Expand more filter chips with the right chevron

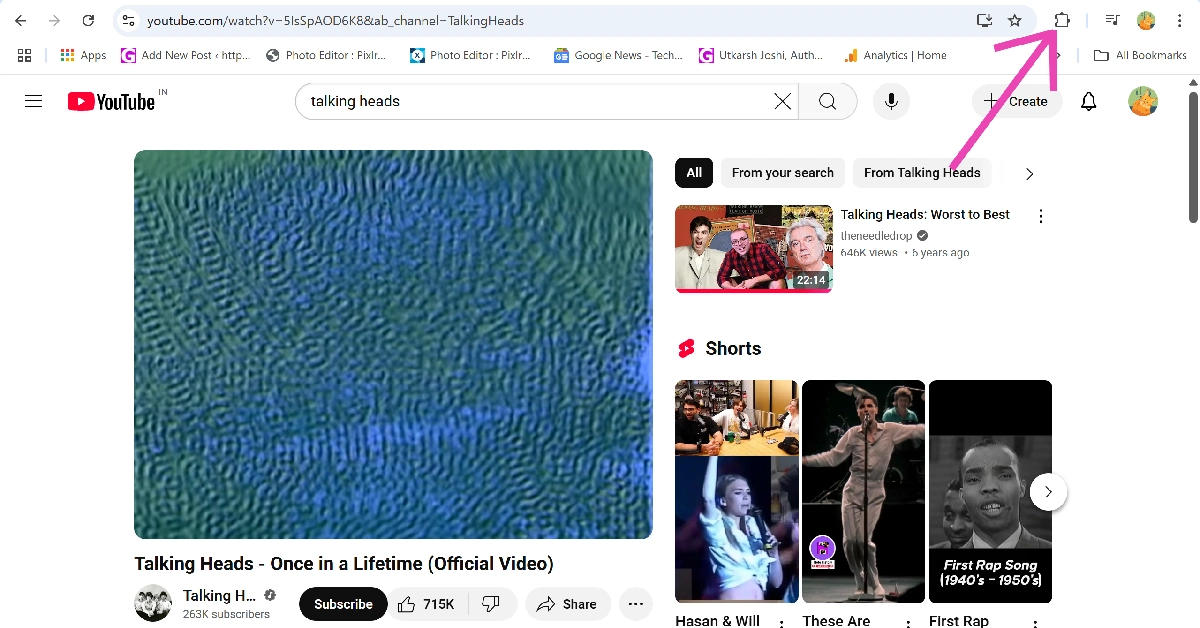pos(1028,172)
